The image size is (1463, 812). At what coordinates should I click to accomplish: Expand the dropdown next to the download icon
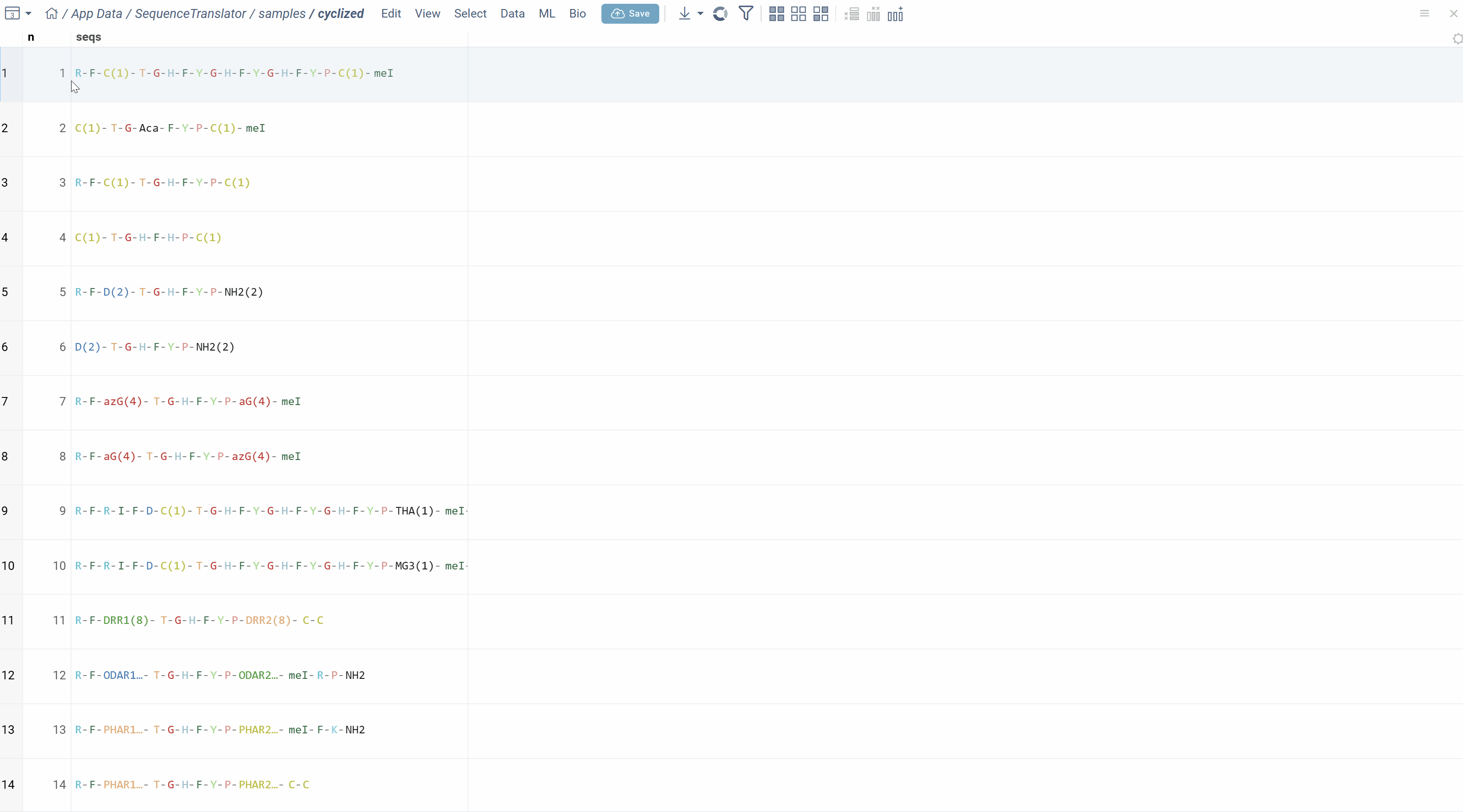pyautogui.click(x=700, y=14)
